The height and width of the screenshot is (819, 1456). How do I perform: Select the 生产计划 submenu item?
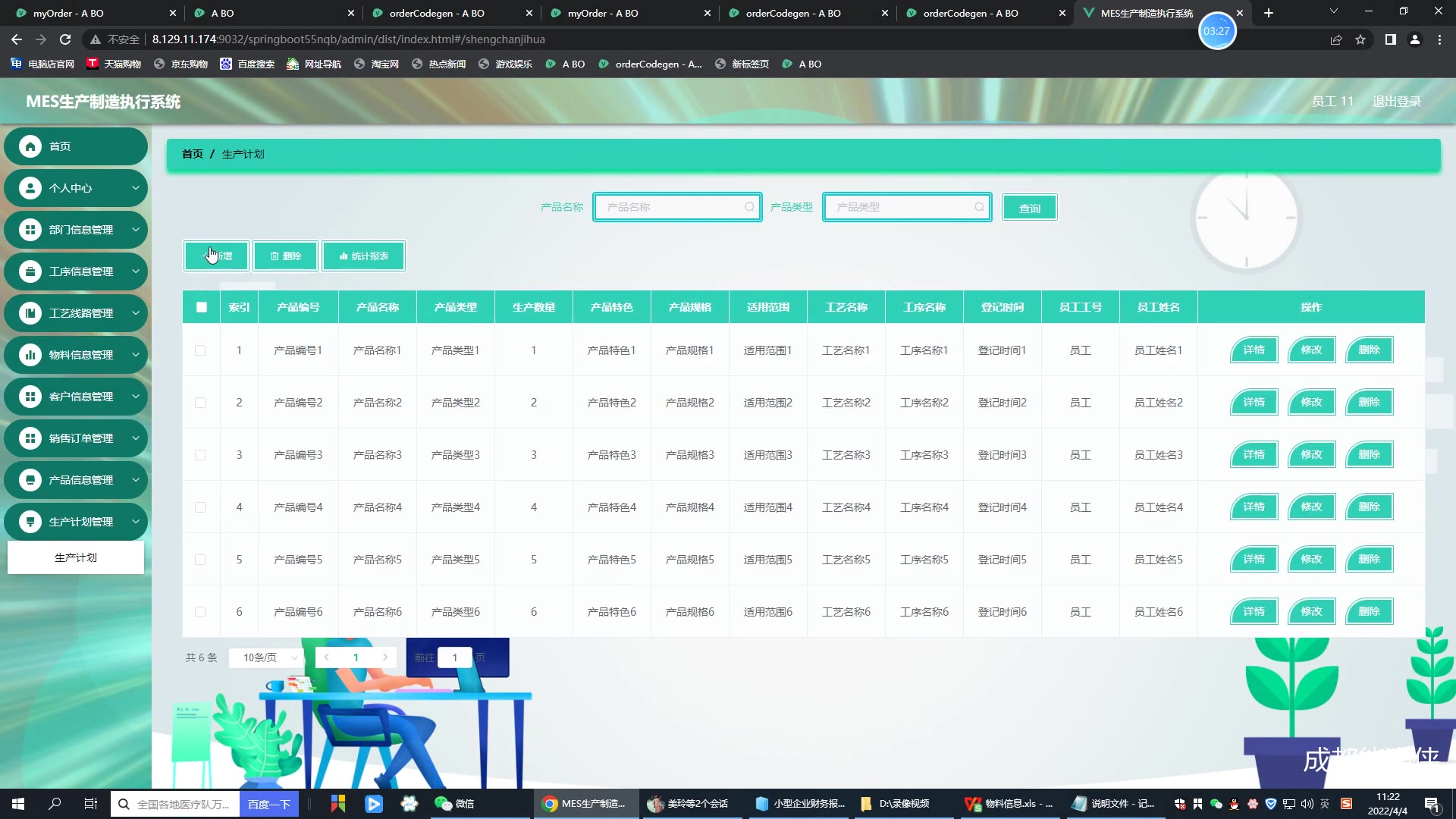[x=76, y=557]
